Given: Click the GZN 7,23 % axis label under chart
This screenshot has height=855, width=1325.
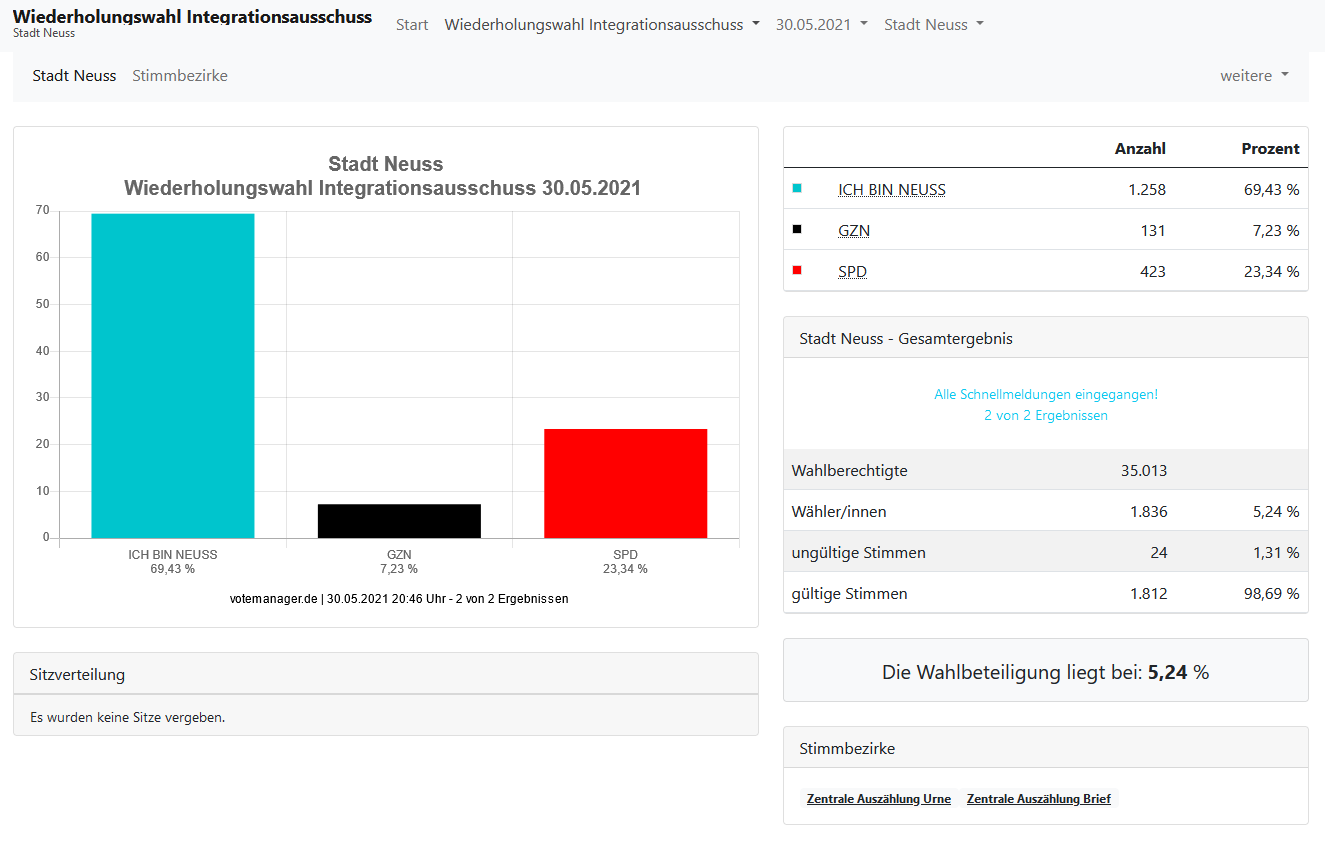Looking at the screenshot, I should coord(399,561).
